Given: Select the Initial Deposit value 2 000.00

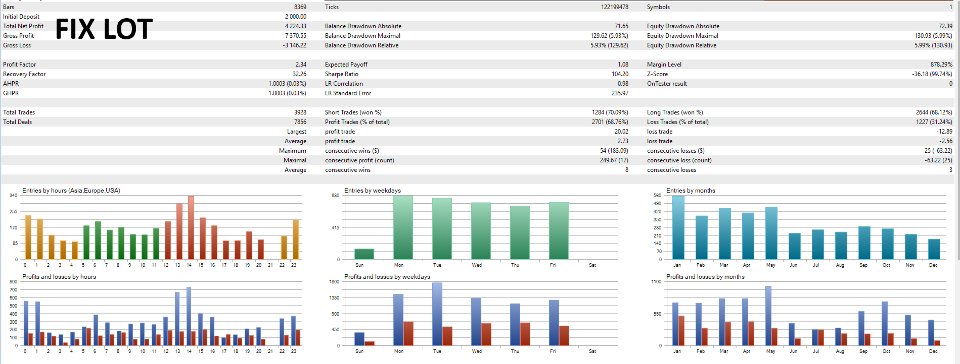Looking at the screenshot, I should pyautogui.click(x=296, y=17).
